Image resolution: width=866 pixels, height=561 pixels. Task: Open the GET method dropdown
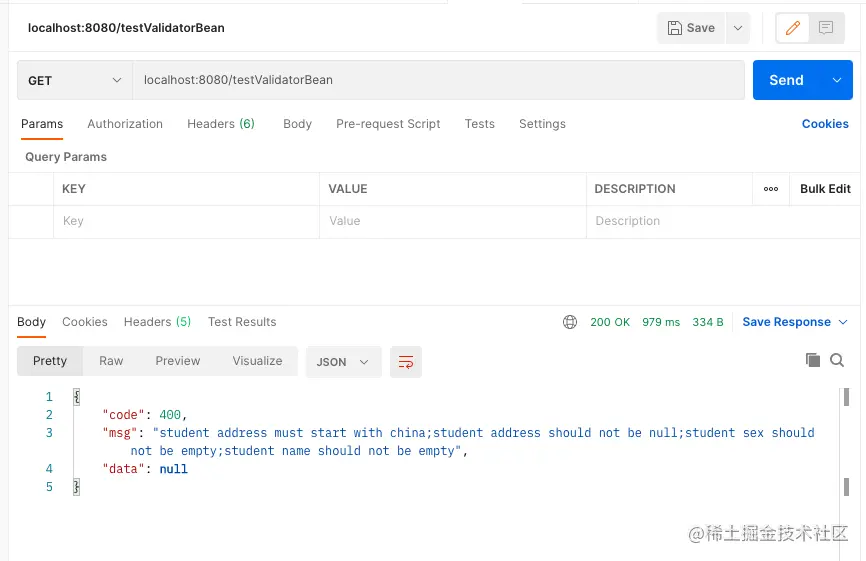[75, 81]
